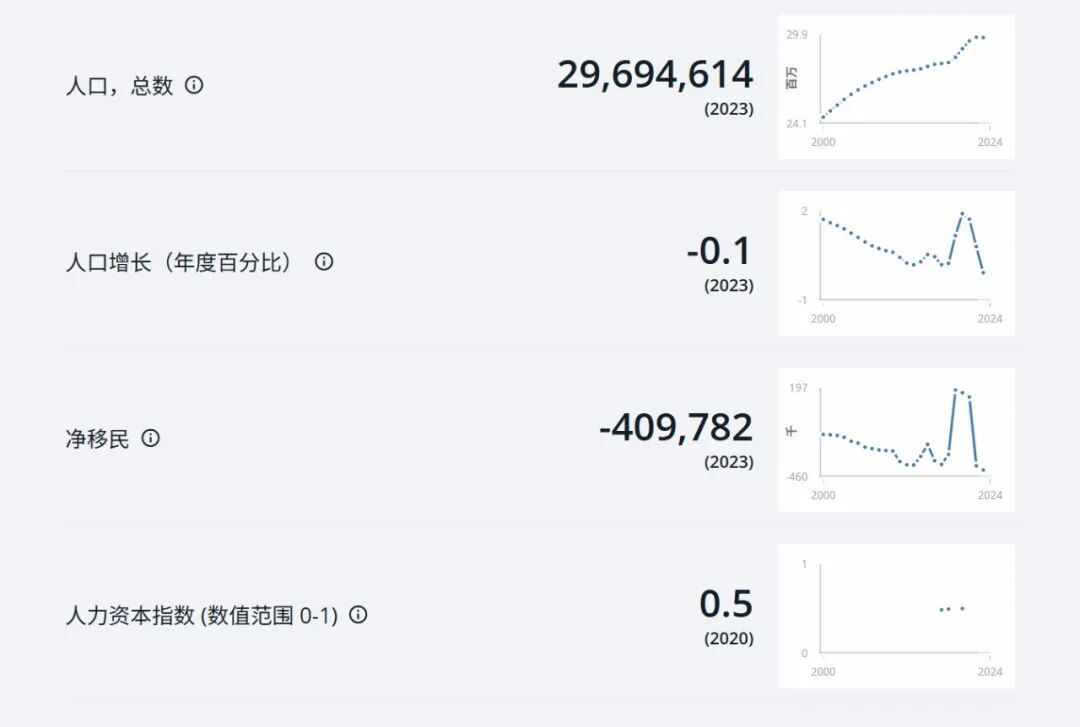Open info icon beside 人口增长（年度百分比）
The width and height of the screenshot is (1080, 727).
(324, 262)
